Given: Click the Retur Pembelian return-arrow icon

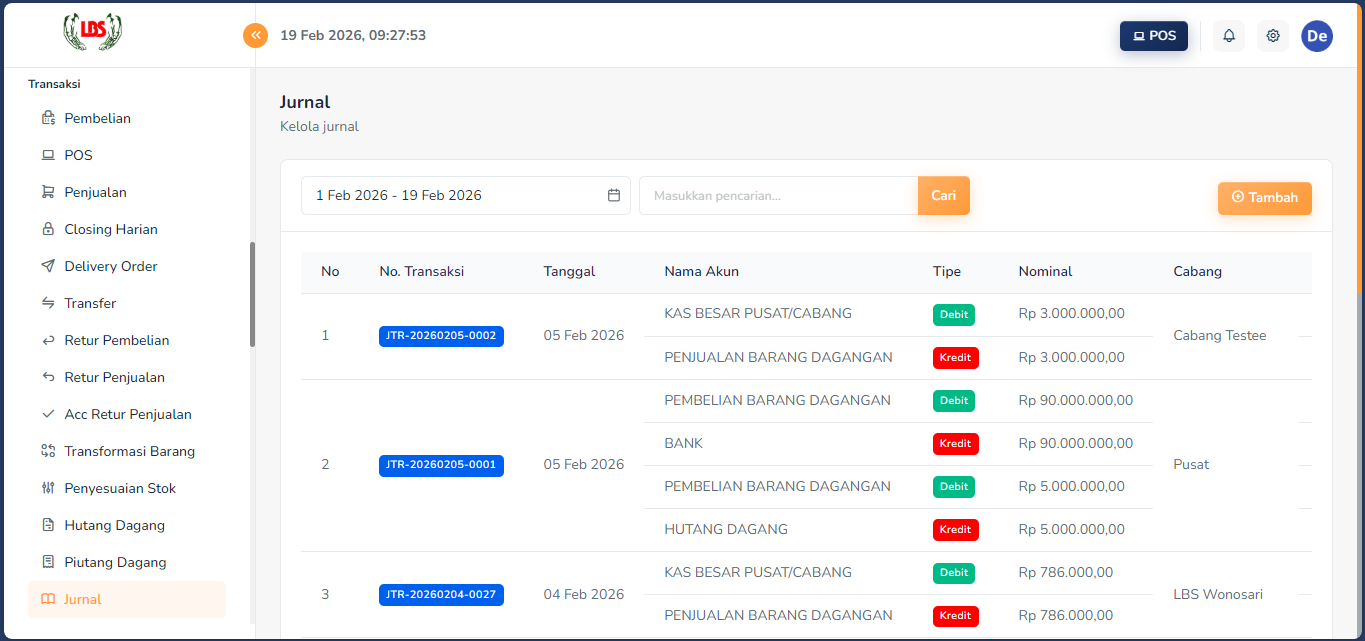Looking at the screenshot, I should tap(48, 340).
